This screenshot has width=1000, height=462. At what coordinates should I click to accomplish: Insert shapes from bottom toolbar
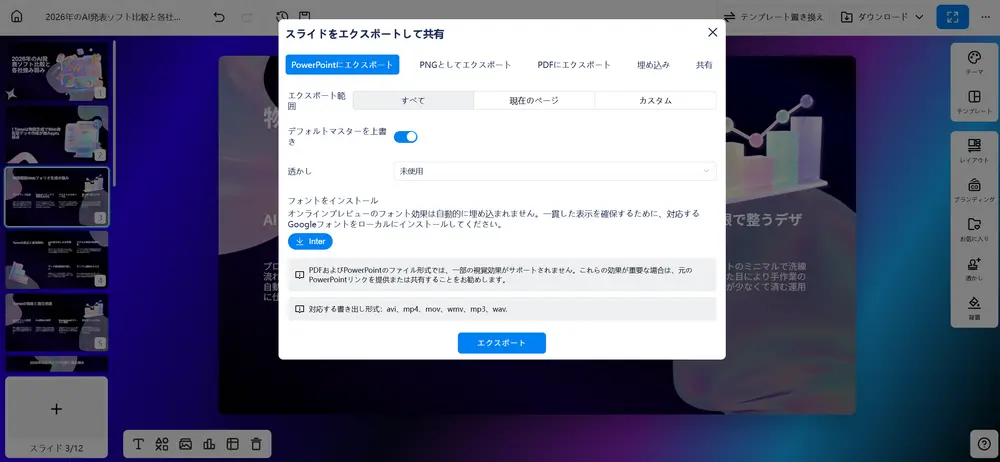coord(162,444)
